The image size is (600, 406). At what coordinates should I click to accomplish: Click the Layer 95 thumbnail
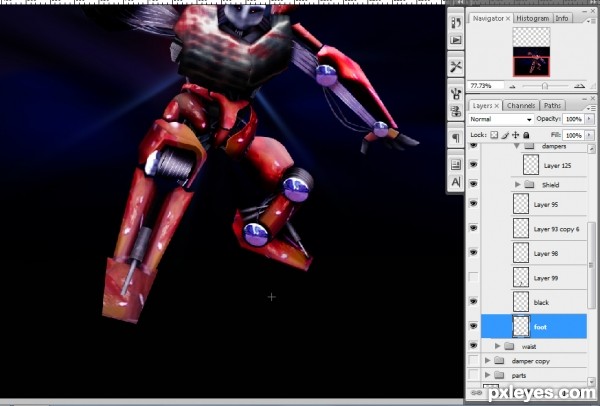[521, 204]
